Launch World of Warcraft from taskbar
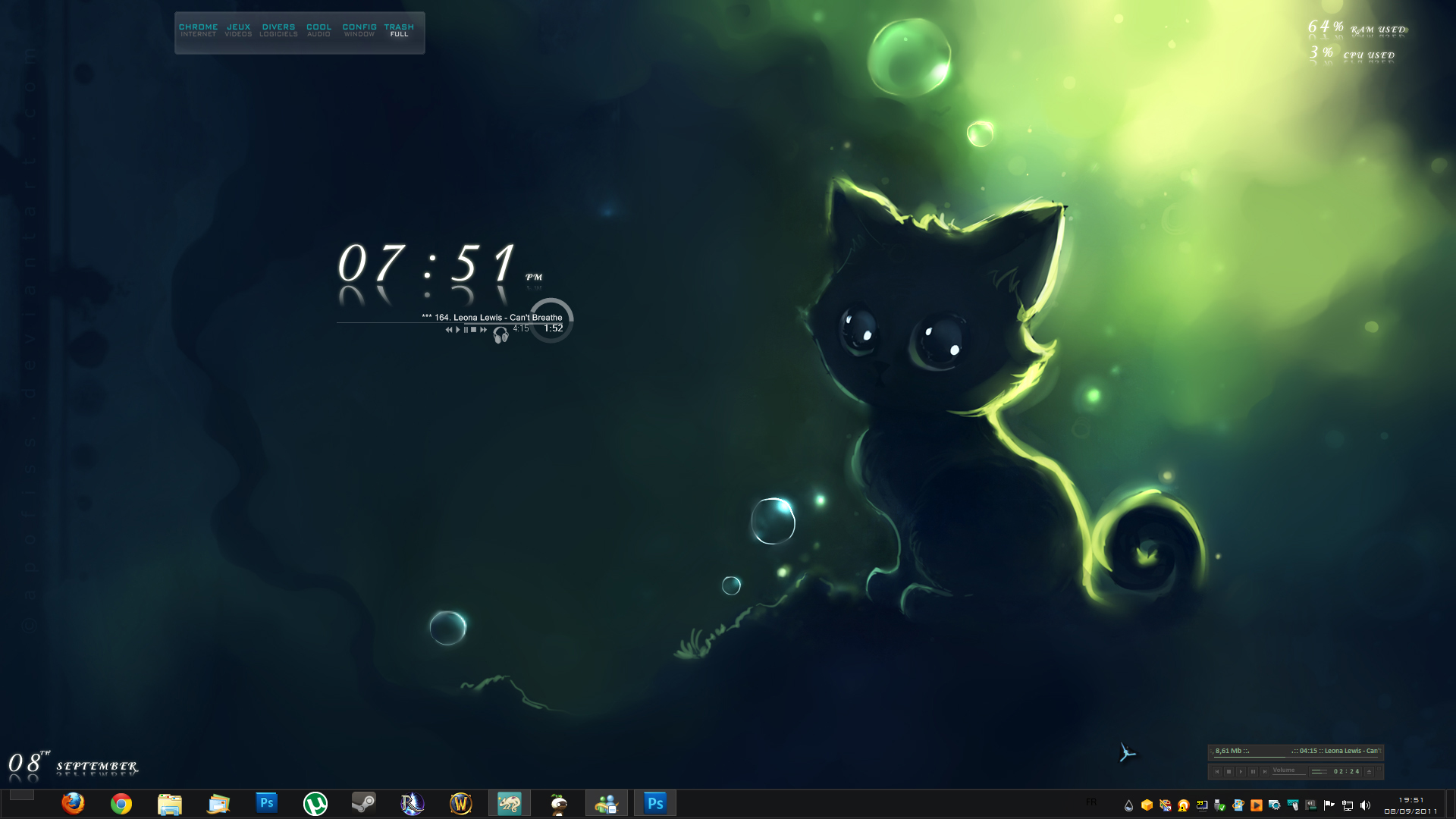Viewport: 1456px width, 819px height. tap(461, 803)
